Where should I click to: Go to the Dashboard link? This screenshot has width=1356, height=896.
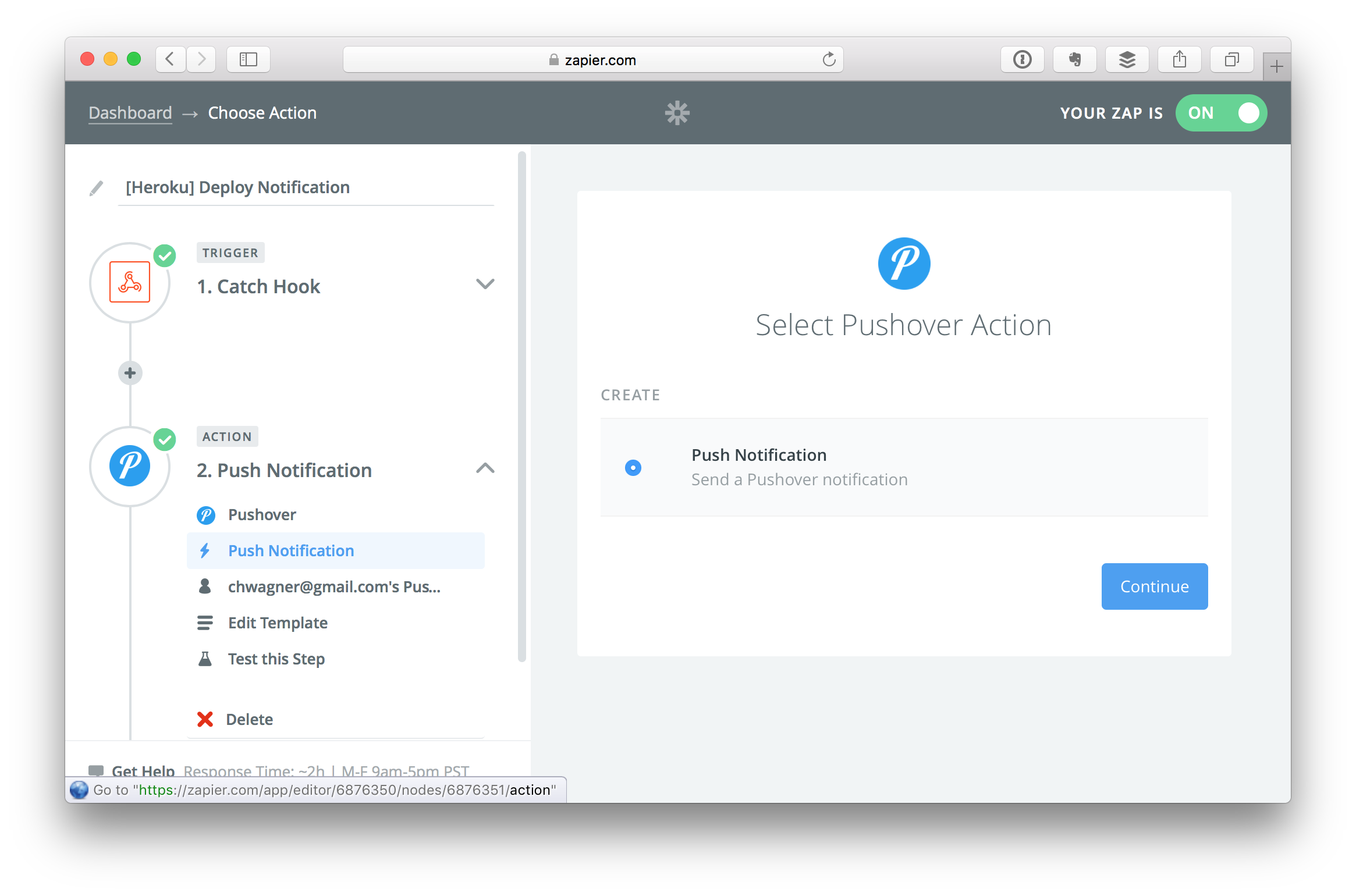pyautogui.click(x=130, y=113)
